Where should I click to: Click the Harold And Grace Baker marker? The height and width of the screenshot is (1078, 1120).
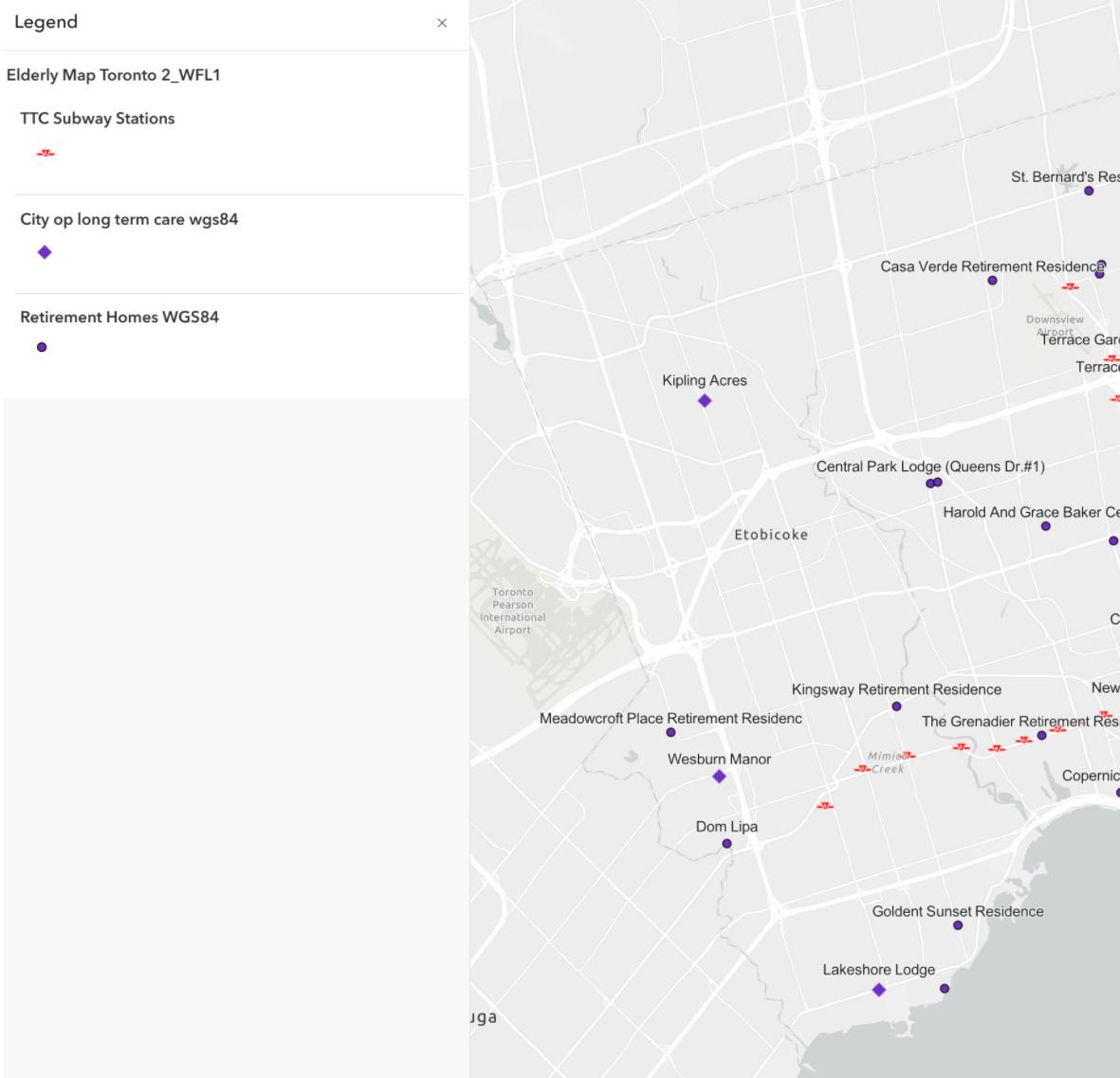click(1046, 526)
